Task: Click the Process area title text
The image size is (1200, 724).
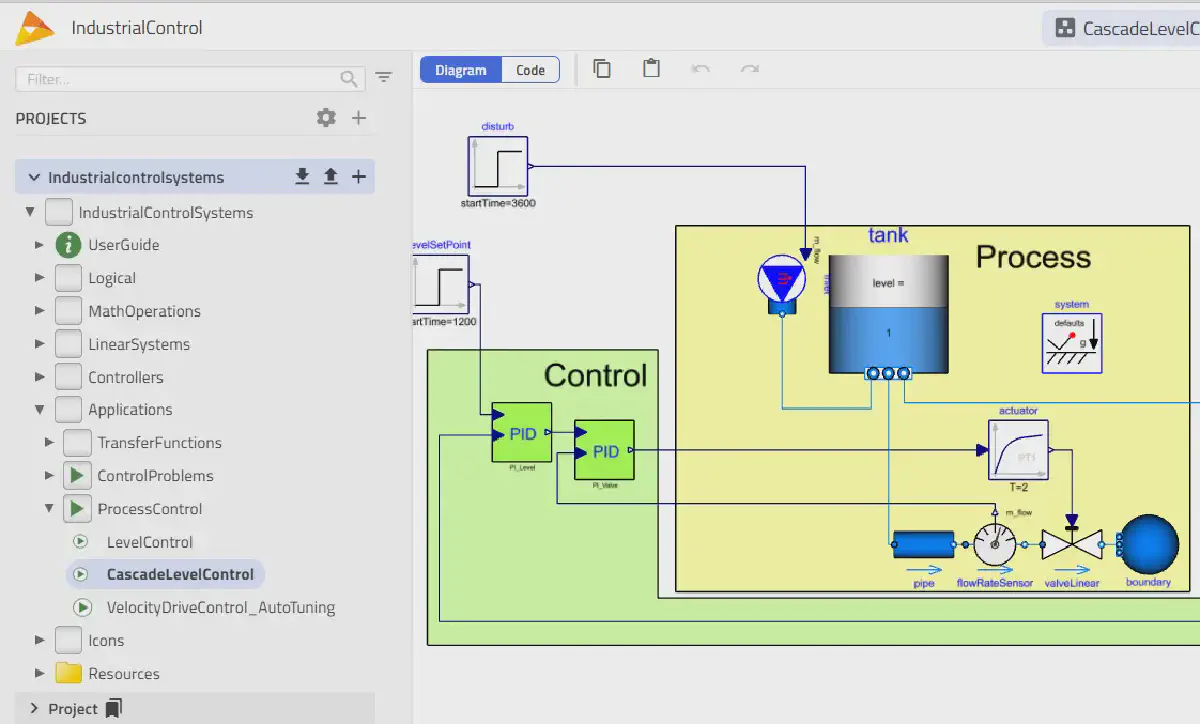Action: (1033, 257)
